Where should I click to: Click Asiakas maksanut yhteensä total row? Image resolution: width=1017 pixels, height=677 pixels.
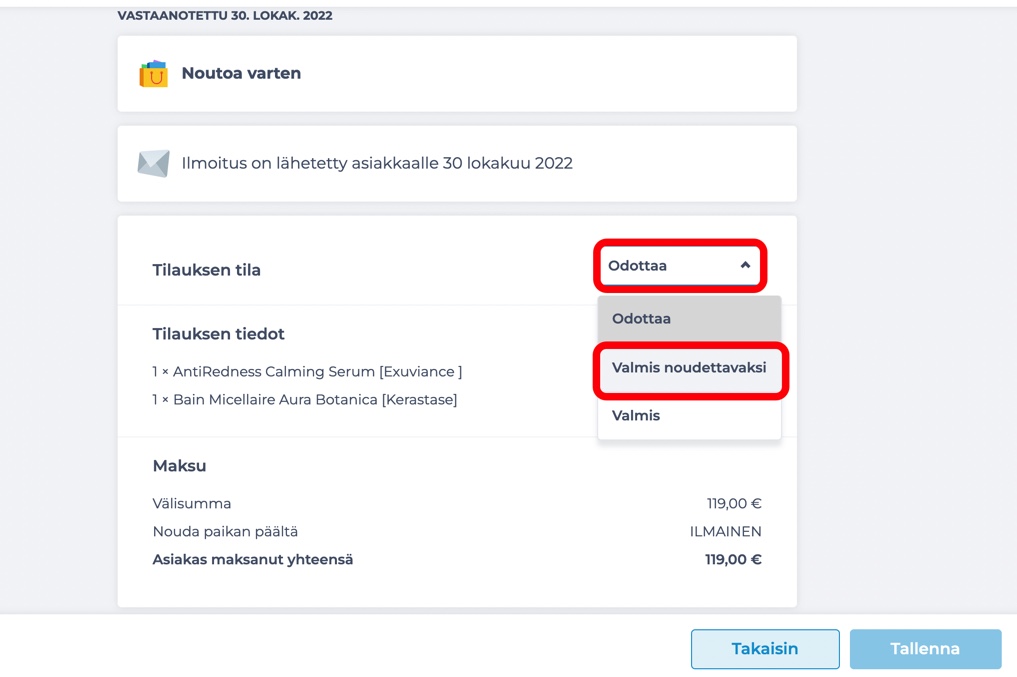click(x=457, y=560)
